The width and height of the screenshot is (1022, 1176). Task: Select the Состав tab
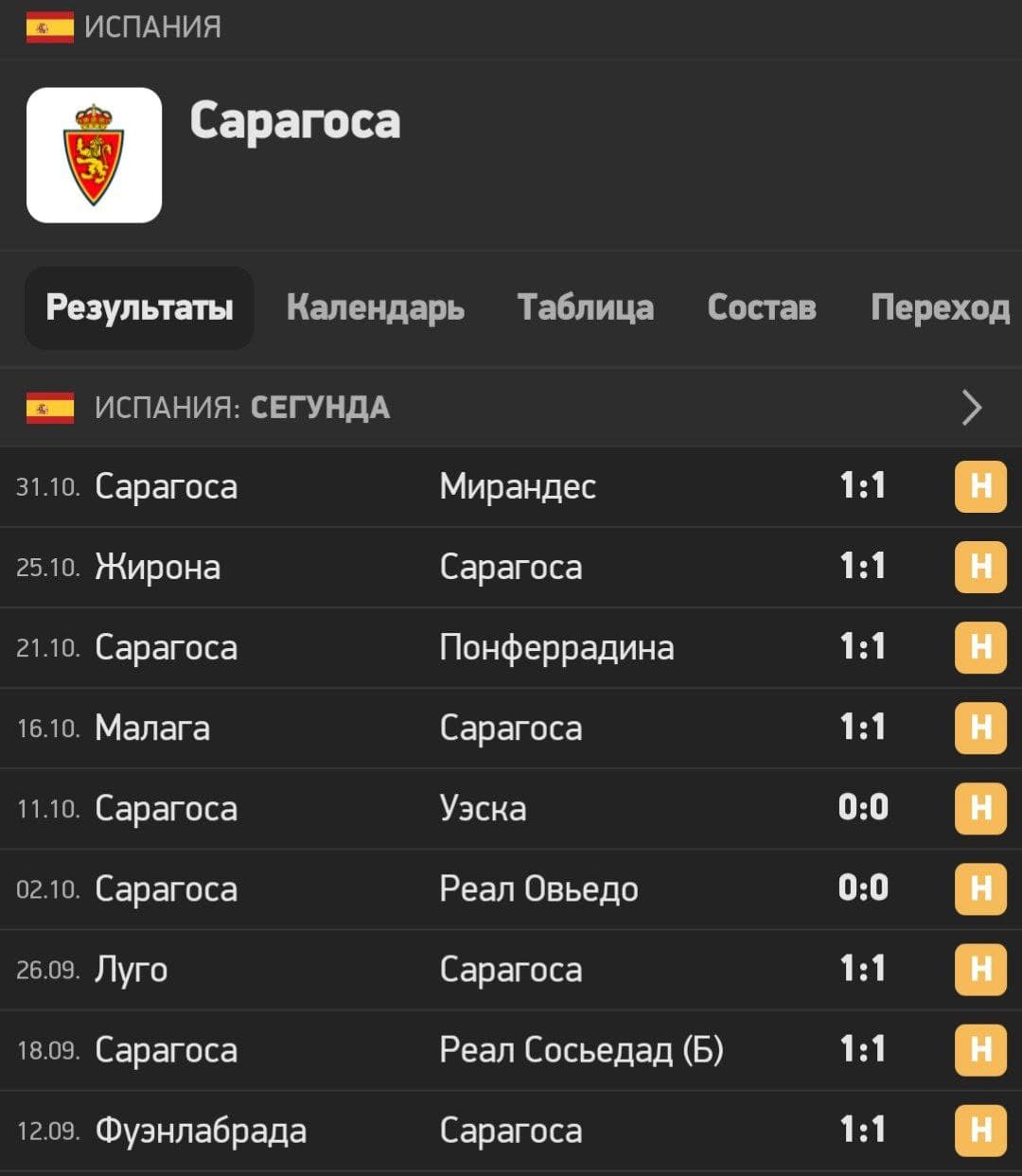(762, 307)
